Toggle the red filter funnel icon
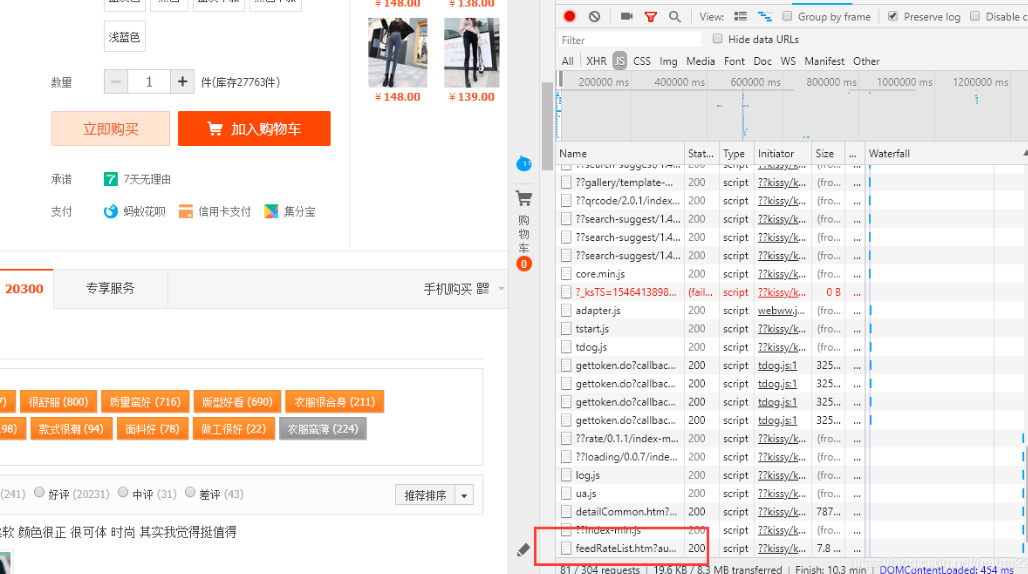1028x574 pixels. [650, 16]
